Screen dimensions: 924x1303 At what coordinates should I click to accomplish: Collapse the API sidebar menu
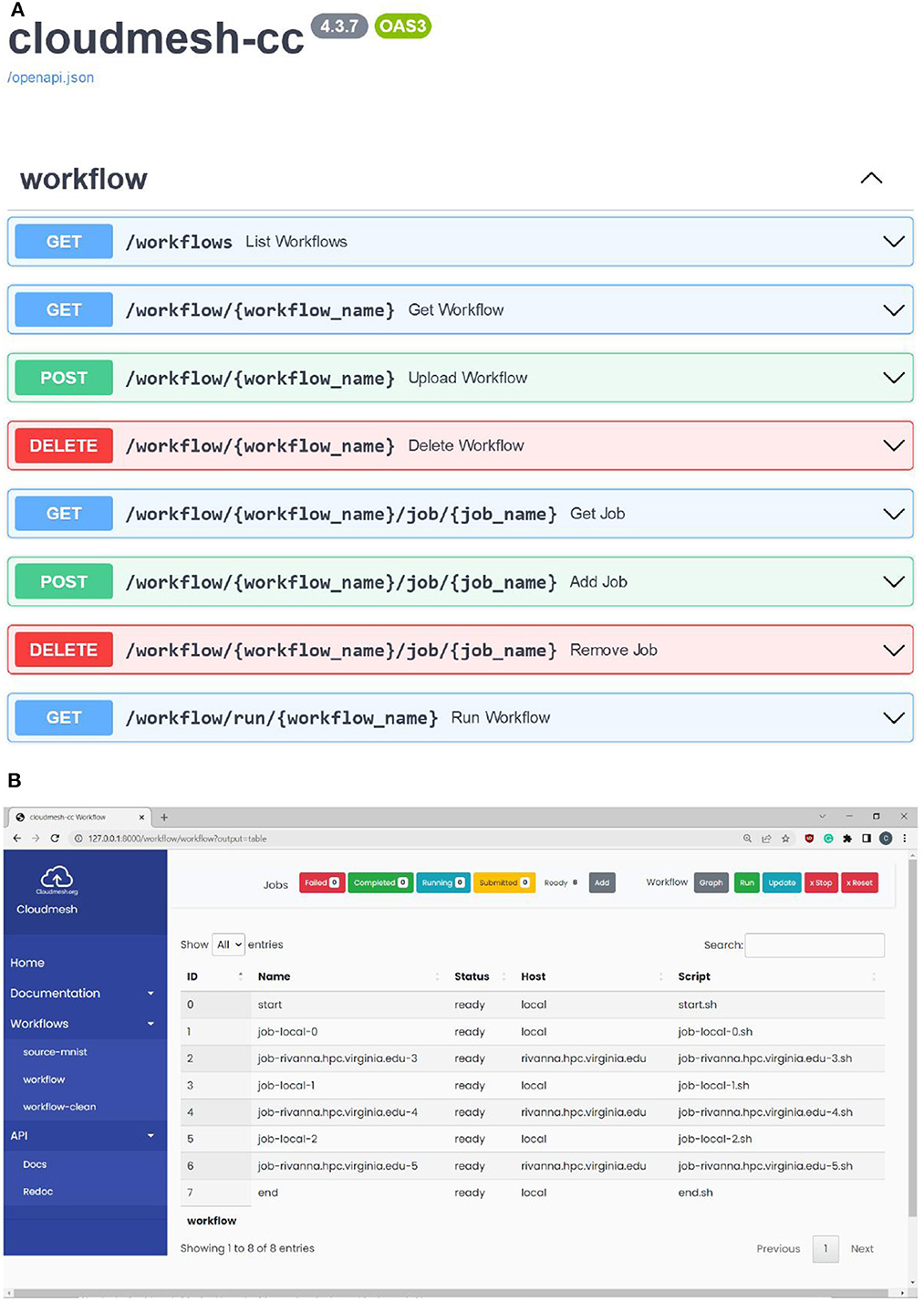pos(84,1135)
